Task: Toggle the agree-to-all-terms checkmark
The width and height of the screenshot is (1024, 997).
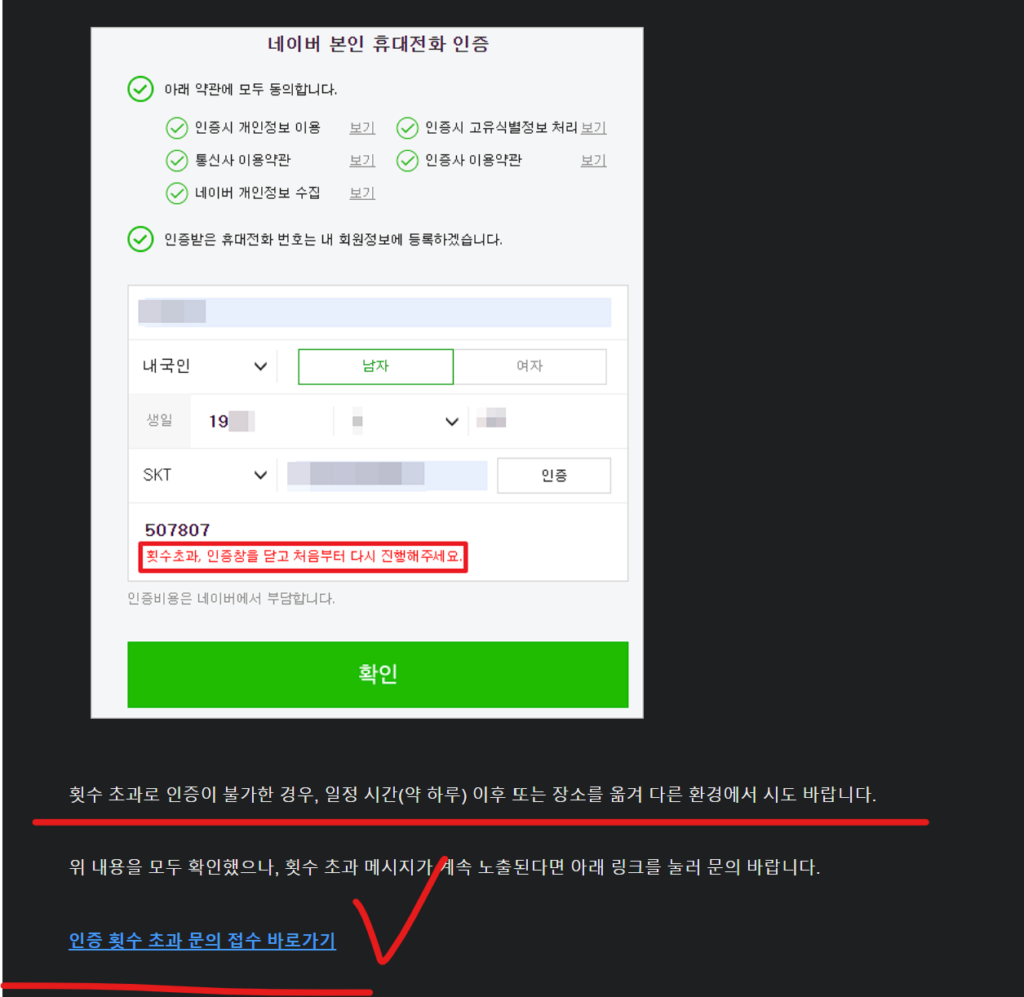Action: tap(140, 89)
